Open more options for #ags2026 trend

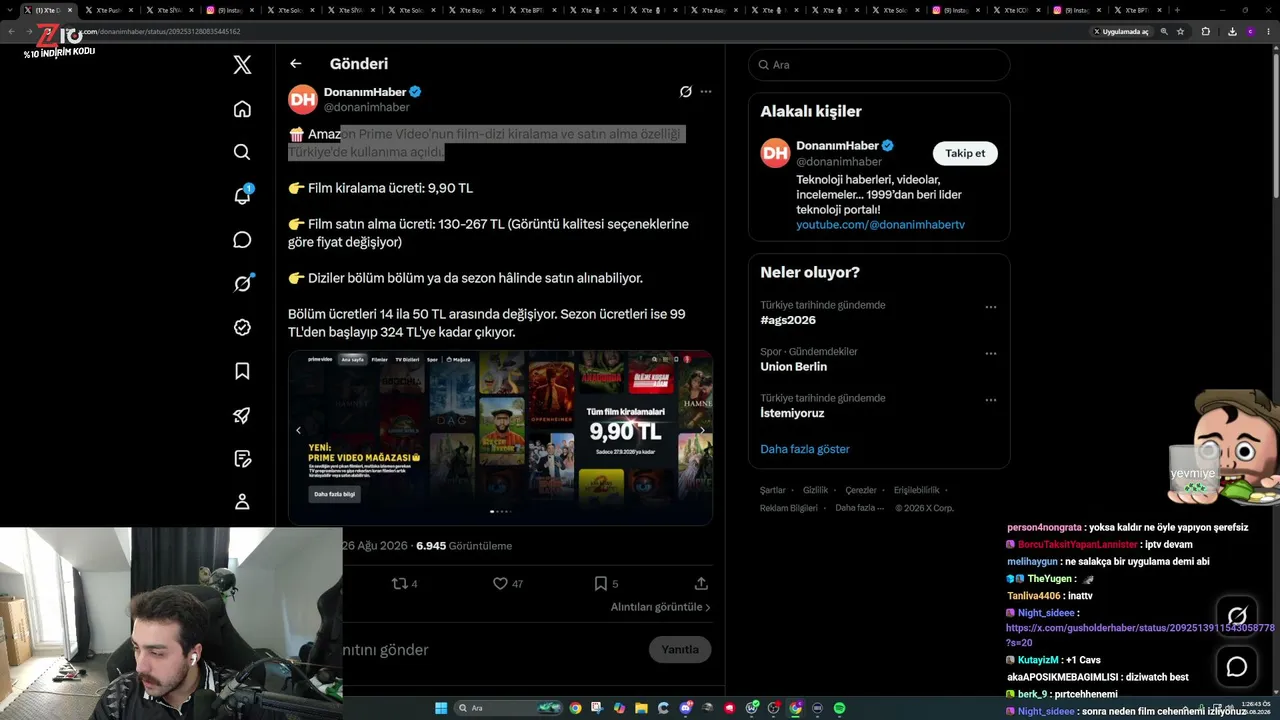tap(991, 307)
